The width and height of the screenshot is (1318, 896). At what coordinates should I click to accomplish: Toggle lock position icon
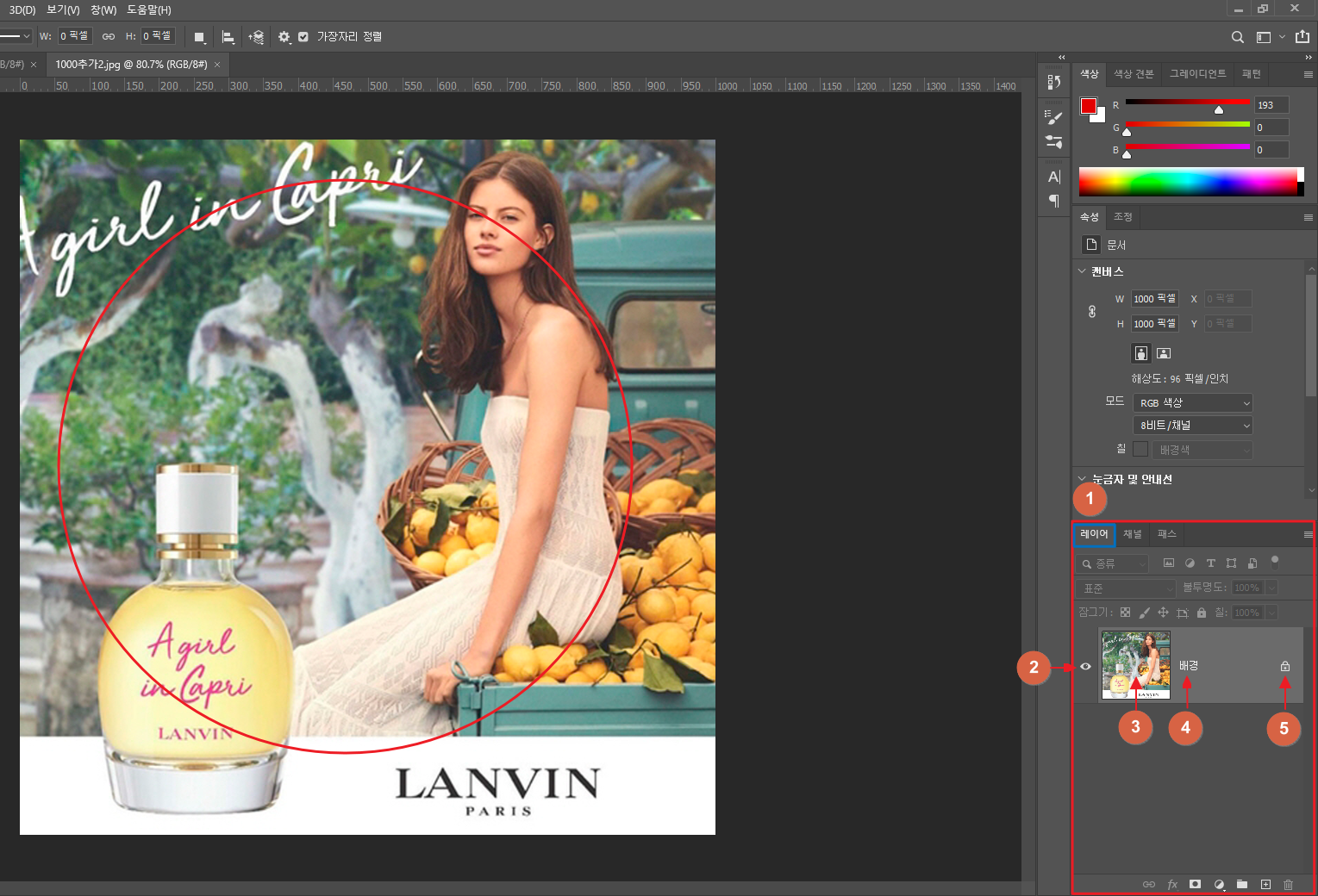1163,613
